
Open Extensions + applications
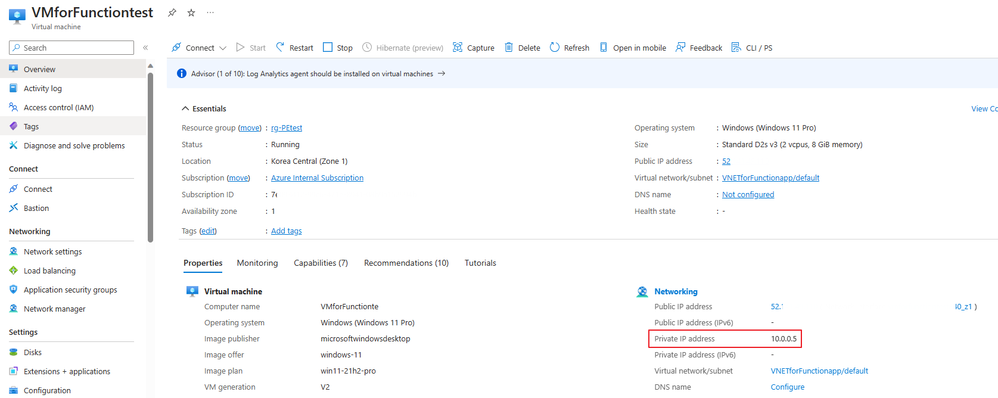click(66, 371)
